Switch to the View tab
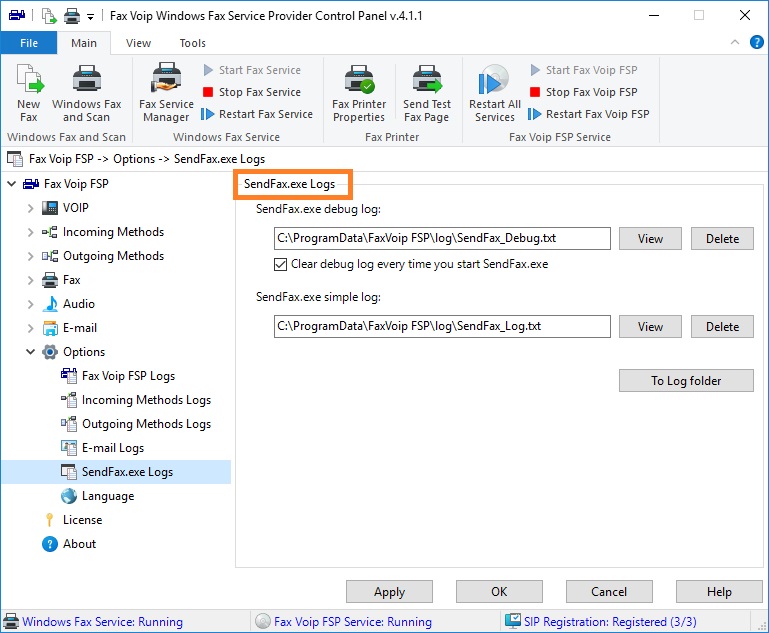 138,43
